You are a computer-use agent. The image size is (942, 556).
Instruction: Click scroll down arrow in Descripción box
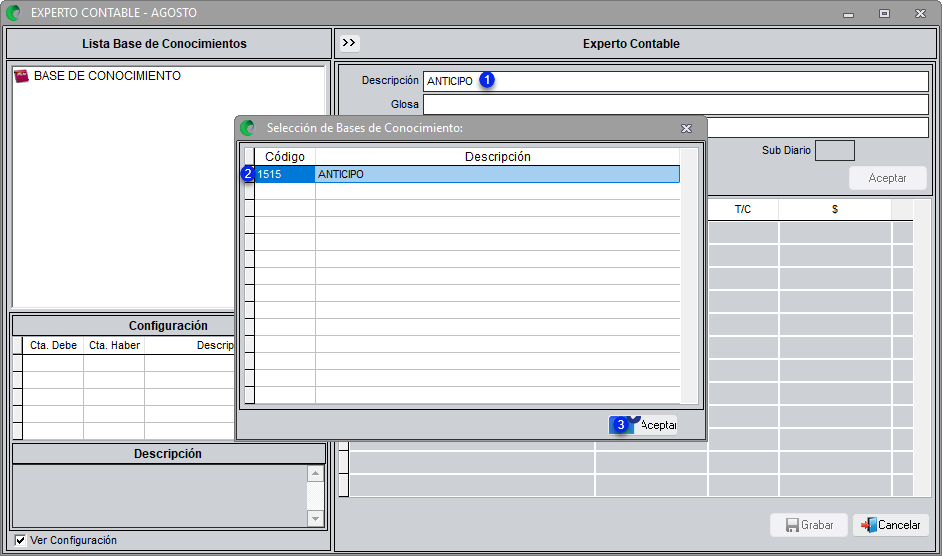pos(315,518)
